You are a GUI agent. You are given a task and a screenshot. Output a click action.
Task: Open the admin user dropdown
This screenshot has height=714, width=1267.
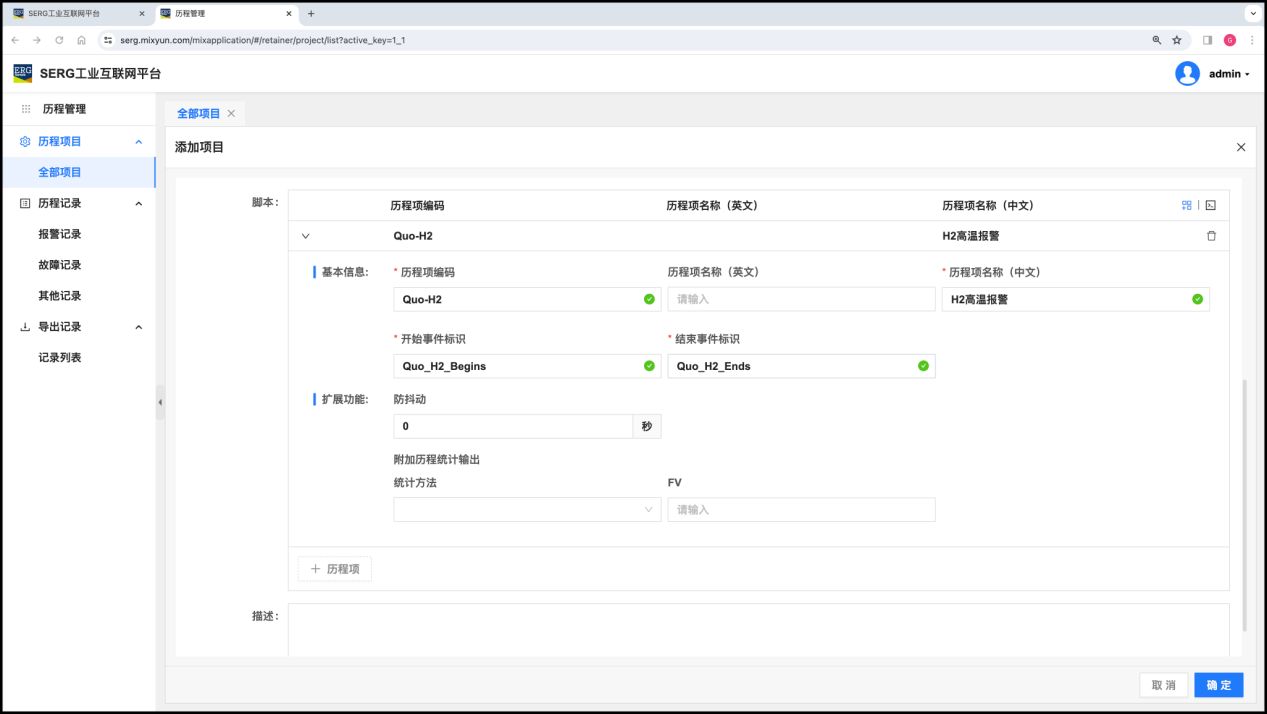[x=1214, y=74]
